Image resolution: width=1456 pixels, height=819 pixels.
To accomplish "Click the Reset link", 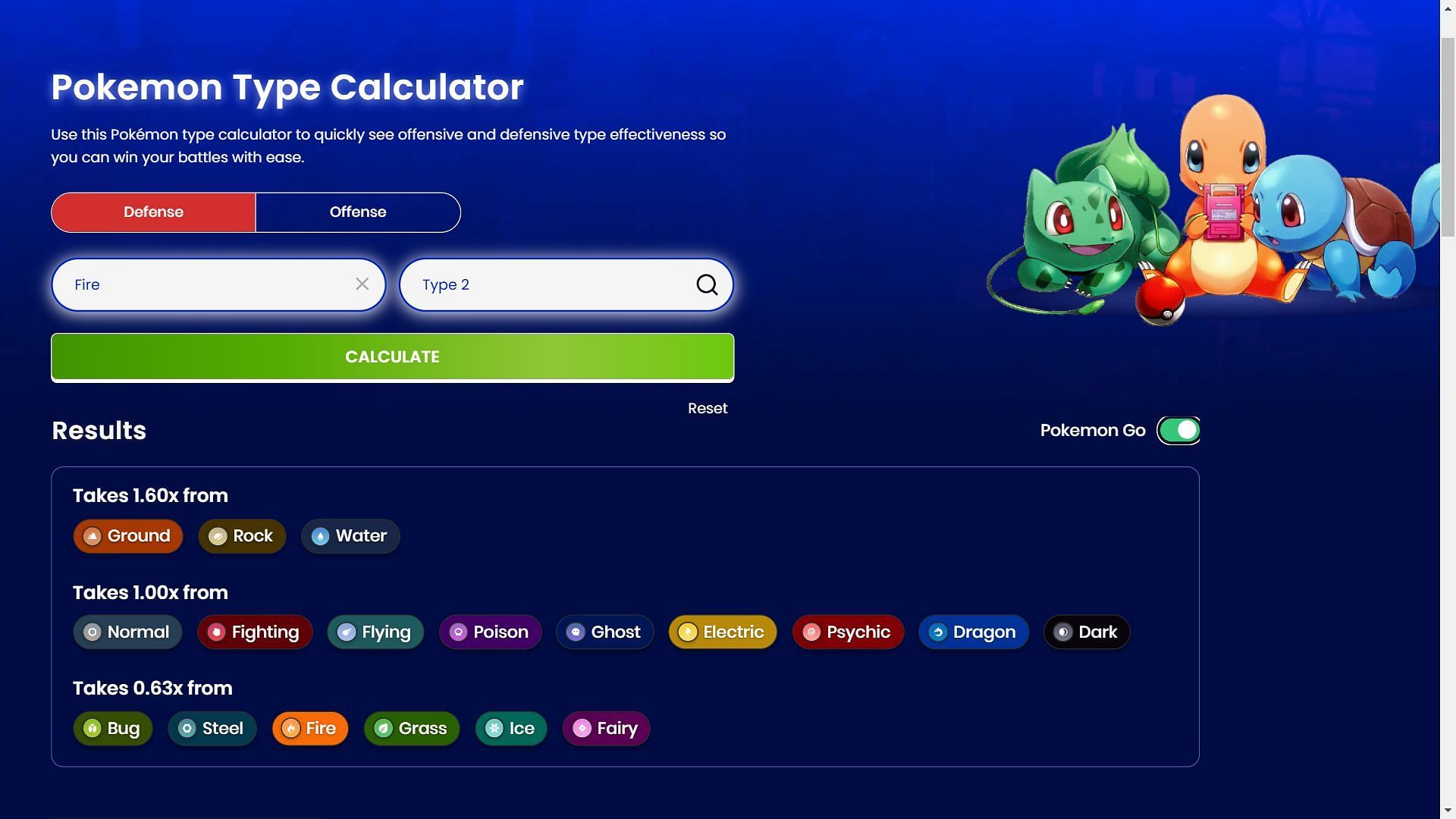I will coord(707,408).
